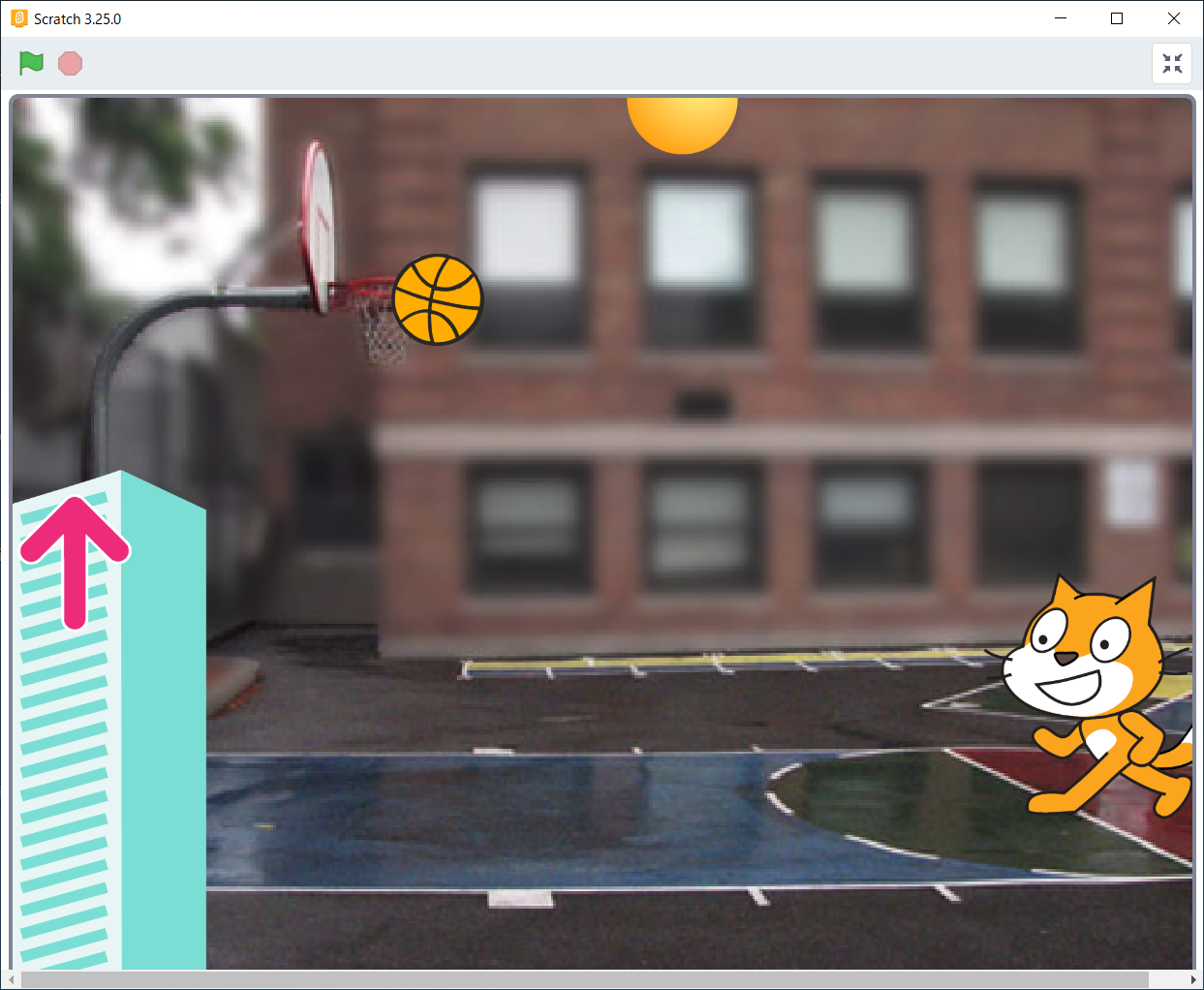1204x990 pixels.
Task: Click the basketball sprite near the hoop
Action: tap(438, 299)
